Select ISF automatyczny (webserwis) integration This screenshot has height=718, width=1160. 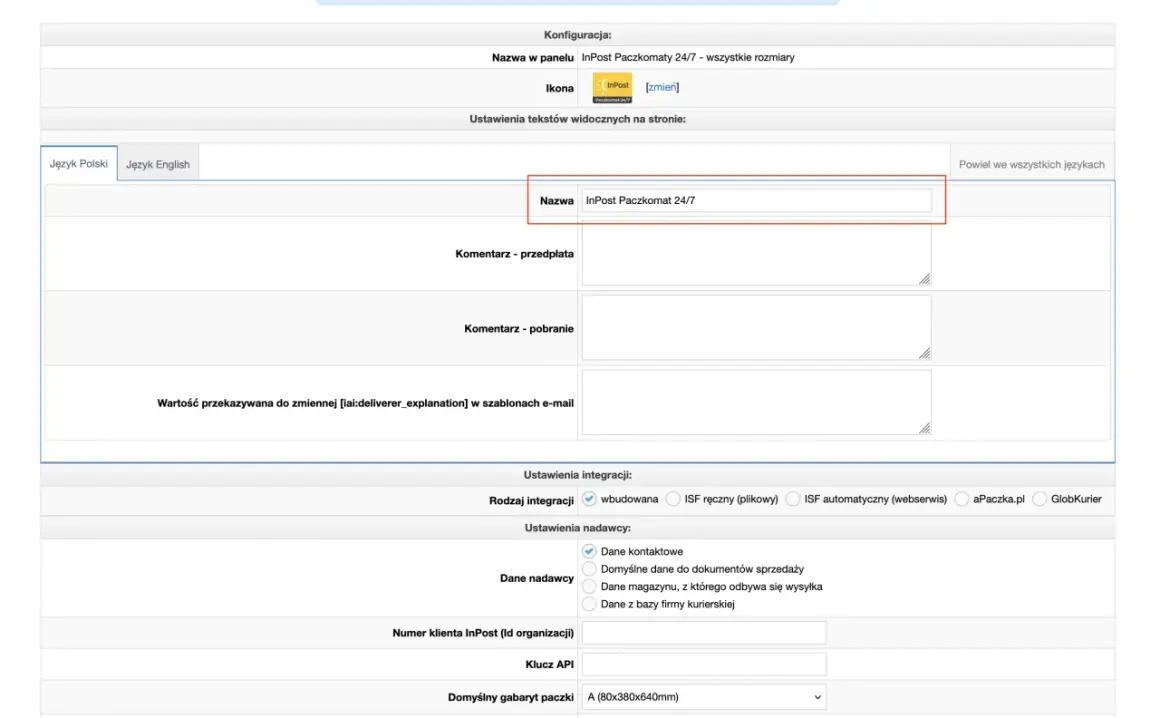tap(792, 499)
